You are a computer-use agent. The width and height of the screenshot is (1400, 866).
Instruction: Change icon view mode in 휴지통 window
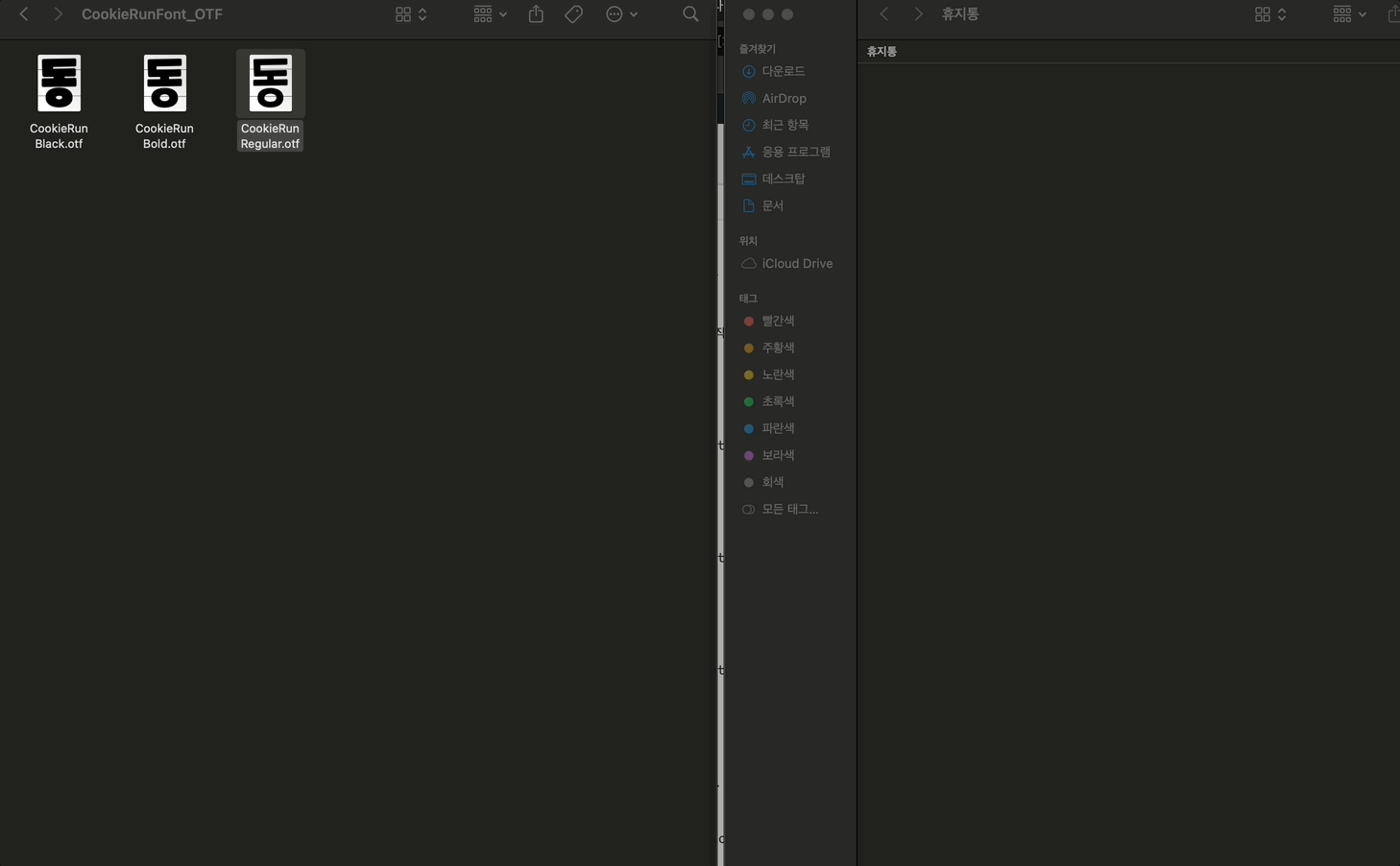1270,14
